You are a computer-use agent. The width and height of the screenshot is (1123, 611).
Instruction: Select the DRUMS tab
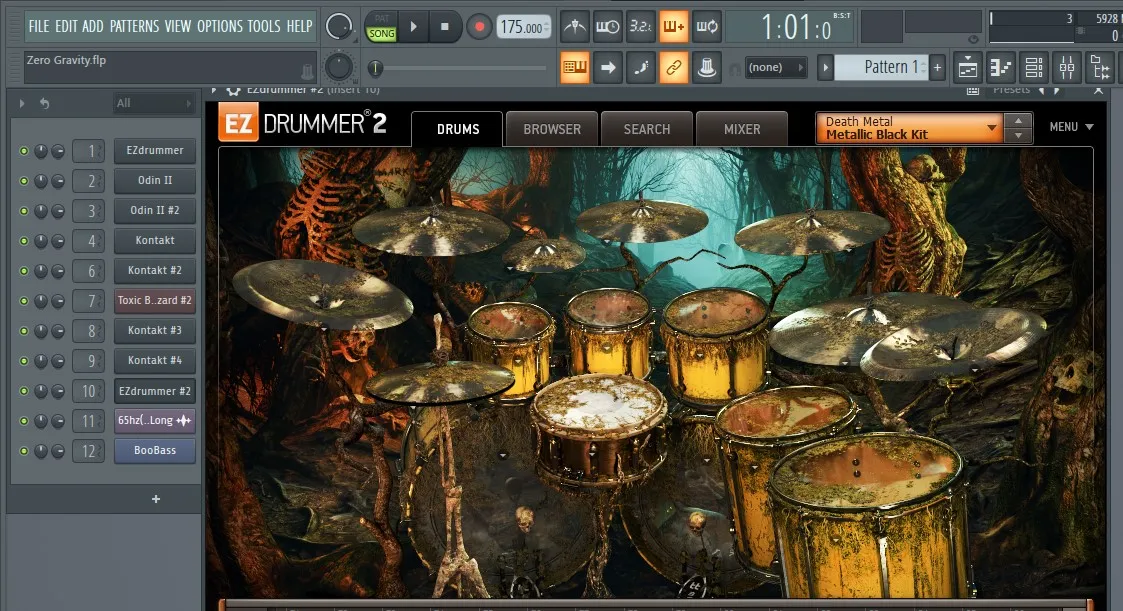[x=458, y=130]
